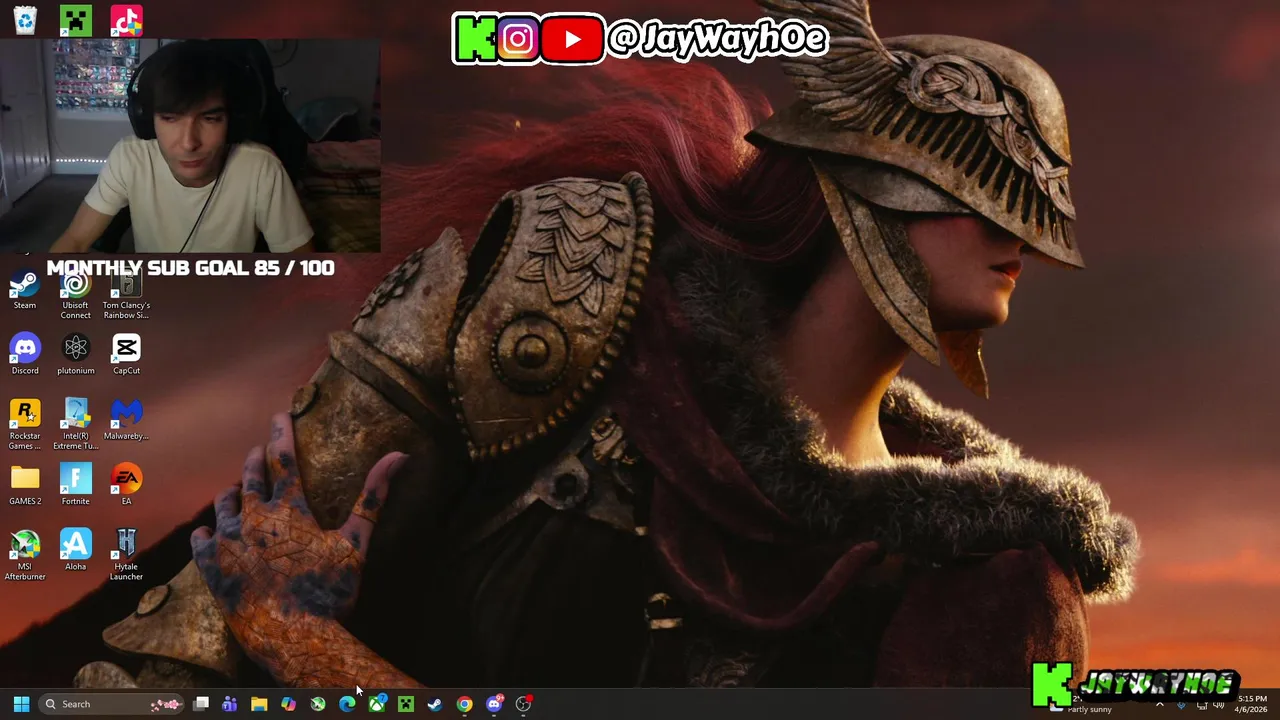Viewport: 1280px width, 720px height.
Task: Open the GAMES 2 folder
Action: click(25, 485)
